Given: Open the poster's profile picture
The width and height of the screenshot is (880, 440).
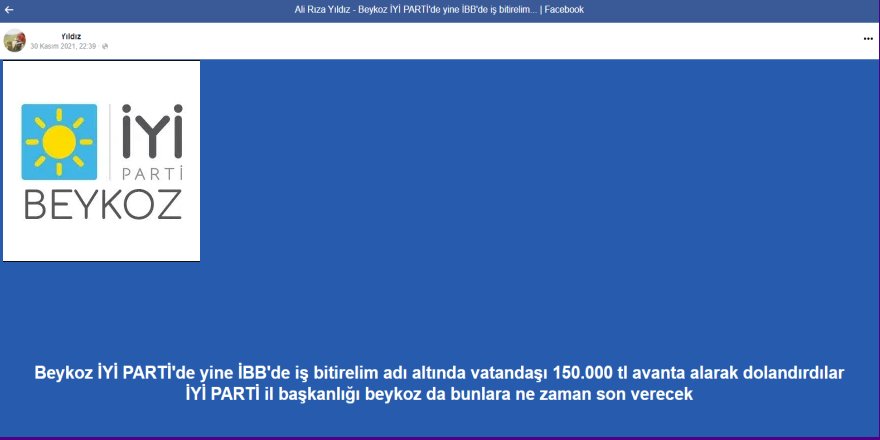Looking at the screenshot, I should pos(15,40).
